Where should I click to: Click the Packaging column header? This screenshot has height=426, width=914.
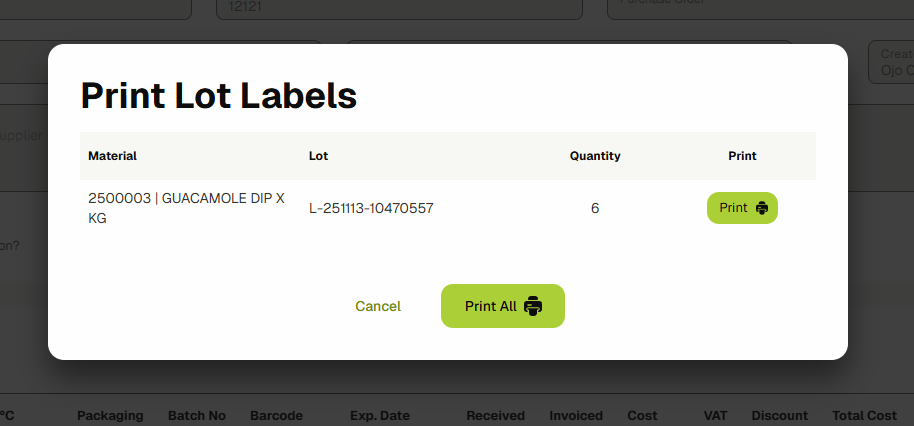[110, 415]
